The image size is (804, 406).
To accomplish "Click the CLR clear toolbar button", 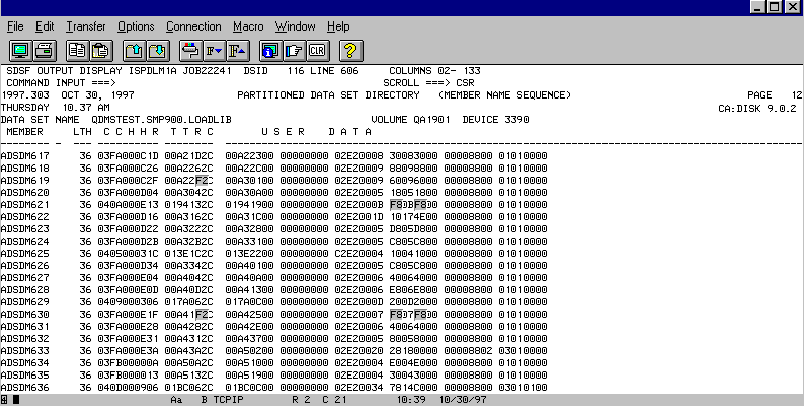I will coord(317,51).
